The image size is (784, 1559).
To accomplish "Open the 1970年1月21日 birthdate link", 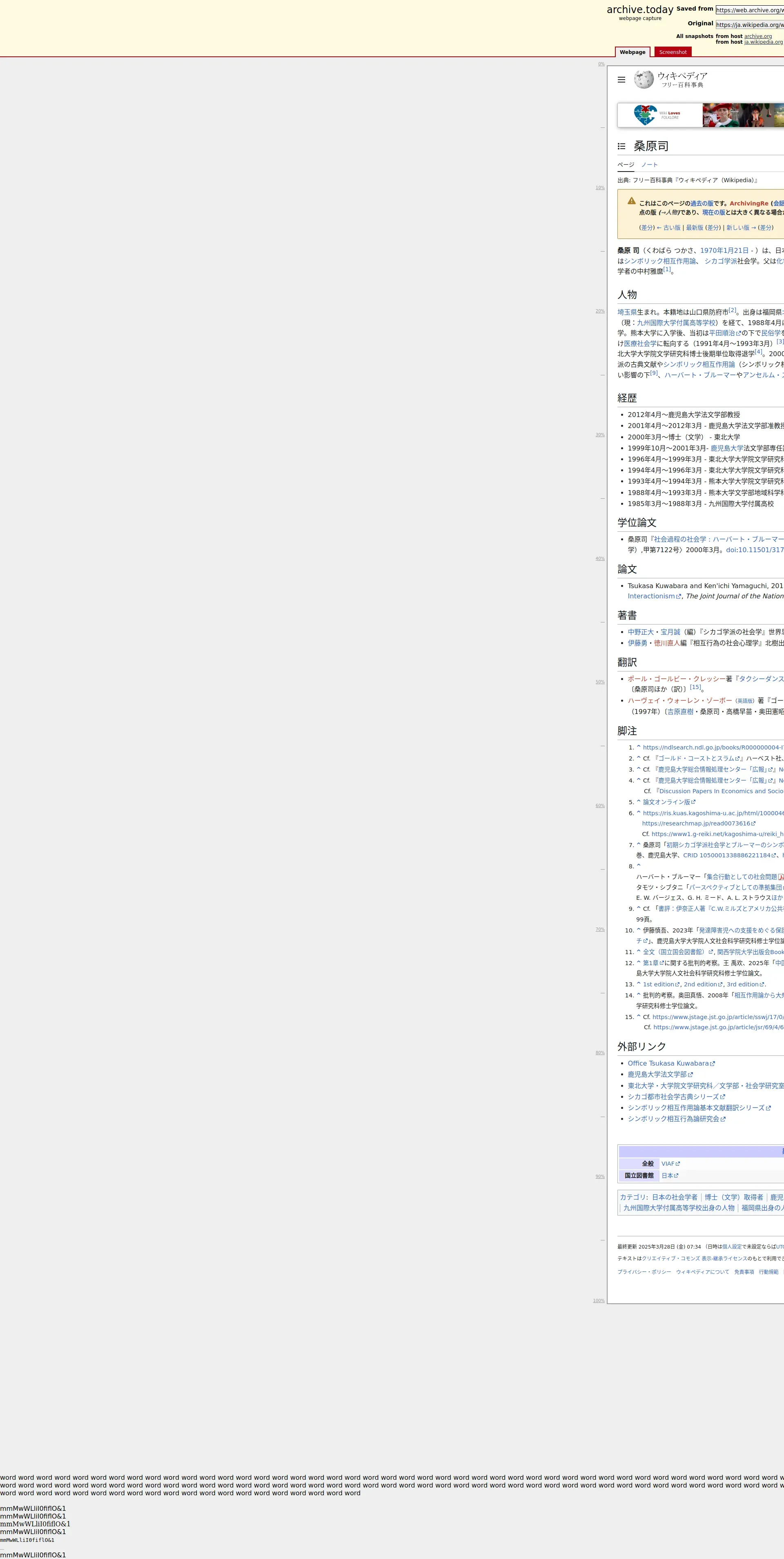I will 724,250.
